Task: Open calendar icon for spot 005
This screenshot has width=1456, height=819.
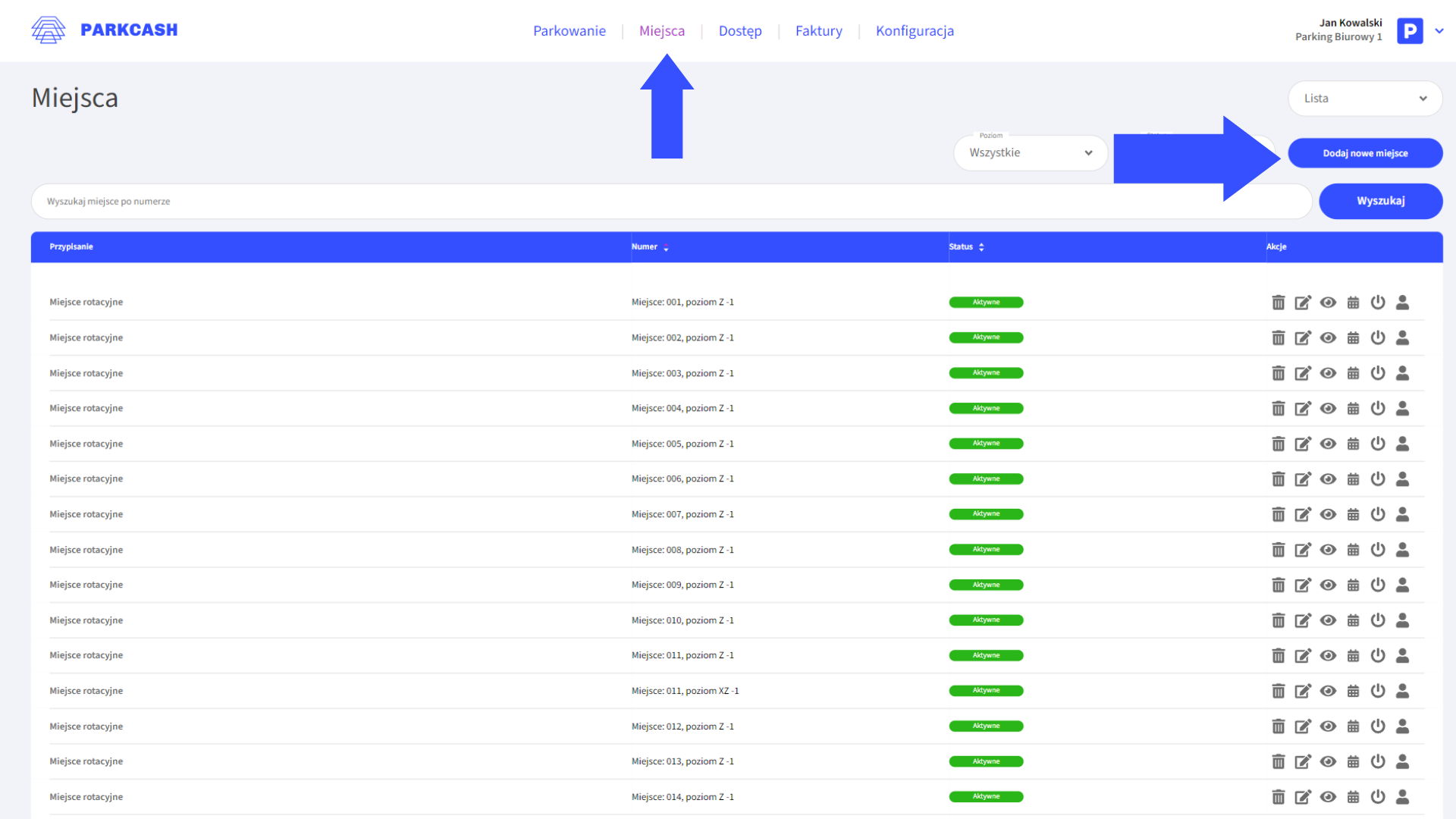Action: point(1353,444)
